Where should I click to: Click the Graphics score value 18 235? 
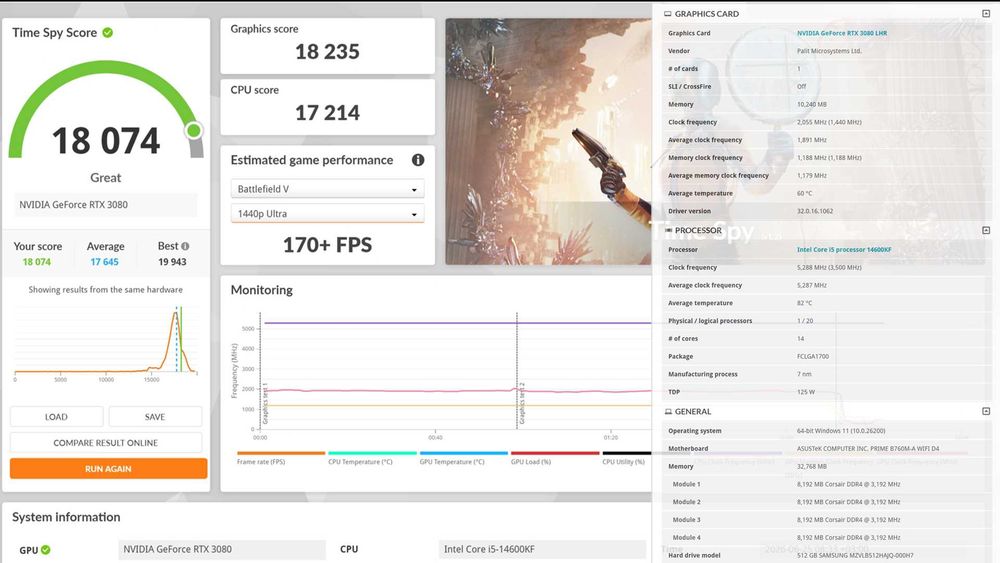tap(327, 52)
